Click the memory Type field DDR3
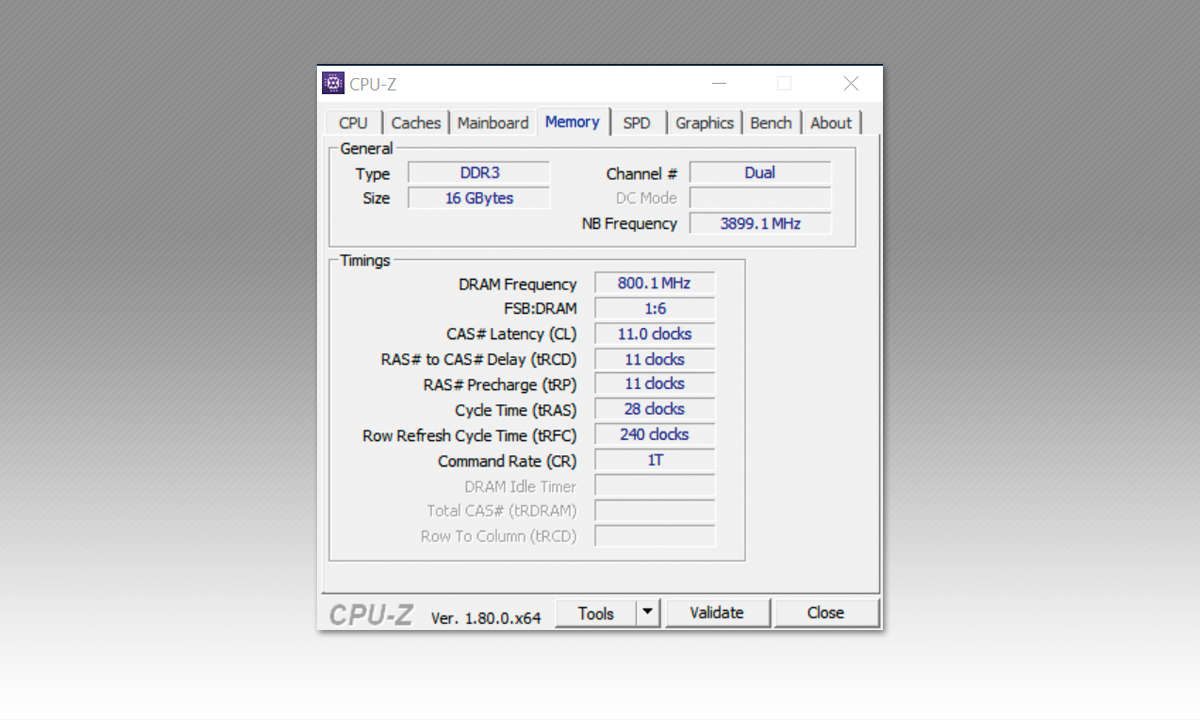 [x=479, y=173]
